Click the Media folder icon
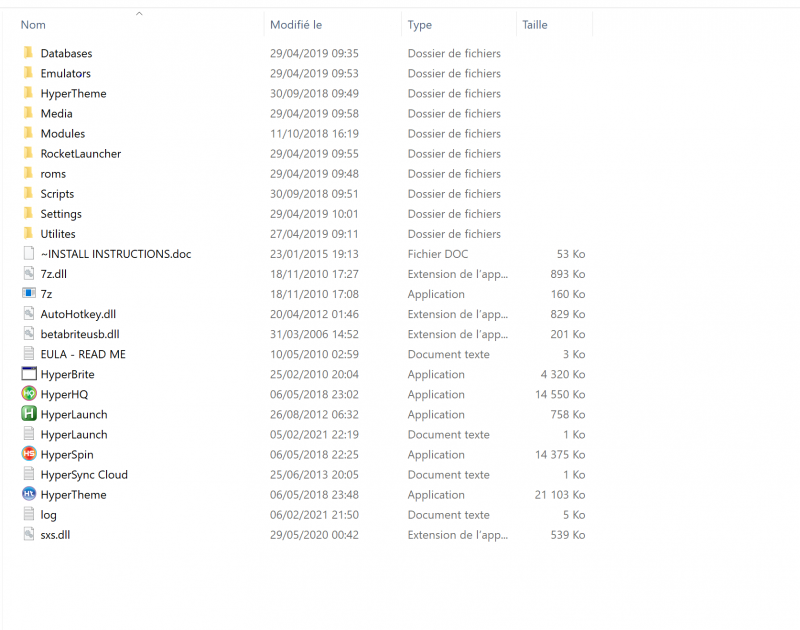This screenshot has height=630, width=800. (x=29, y=113)
